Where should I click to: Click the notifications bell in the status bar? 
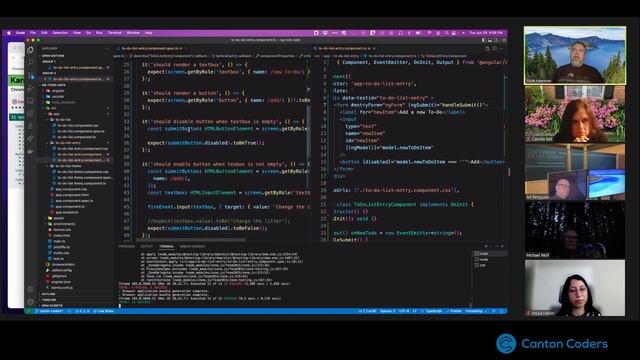pyautogui.click(x=502, y=311)
